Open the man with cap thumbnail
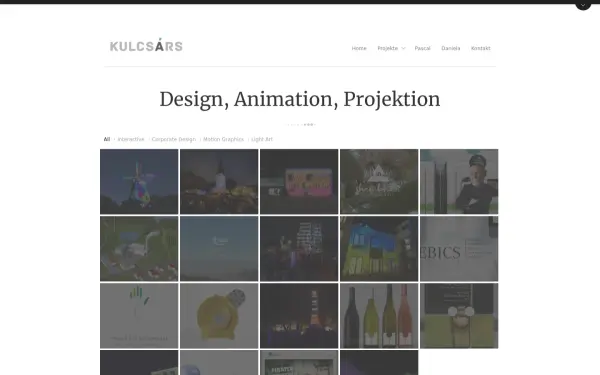The width and height of the screenshot is (600, 375). [x=459, y=182]
